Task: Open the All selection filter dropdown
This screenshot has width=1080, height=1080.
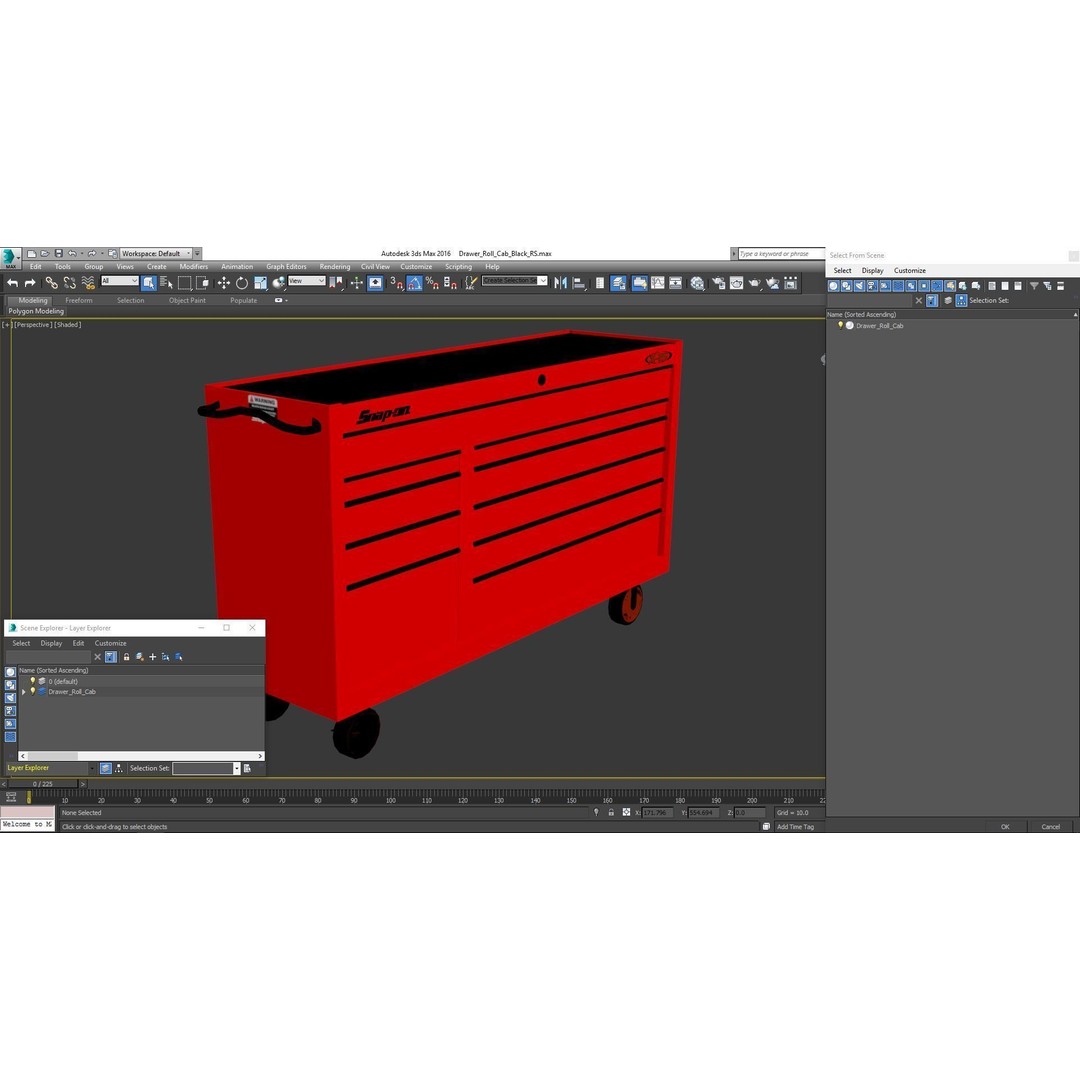Action: 119,281
